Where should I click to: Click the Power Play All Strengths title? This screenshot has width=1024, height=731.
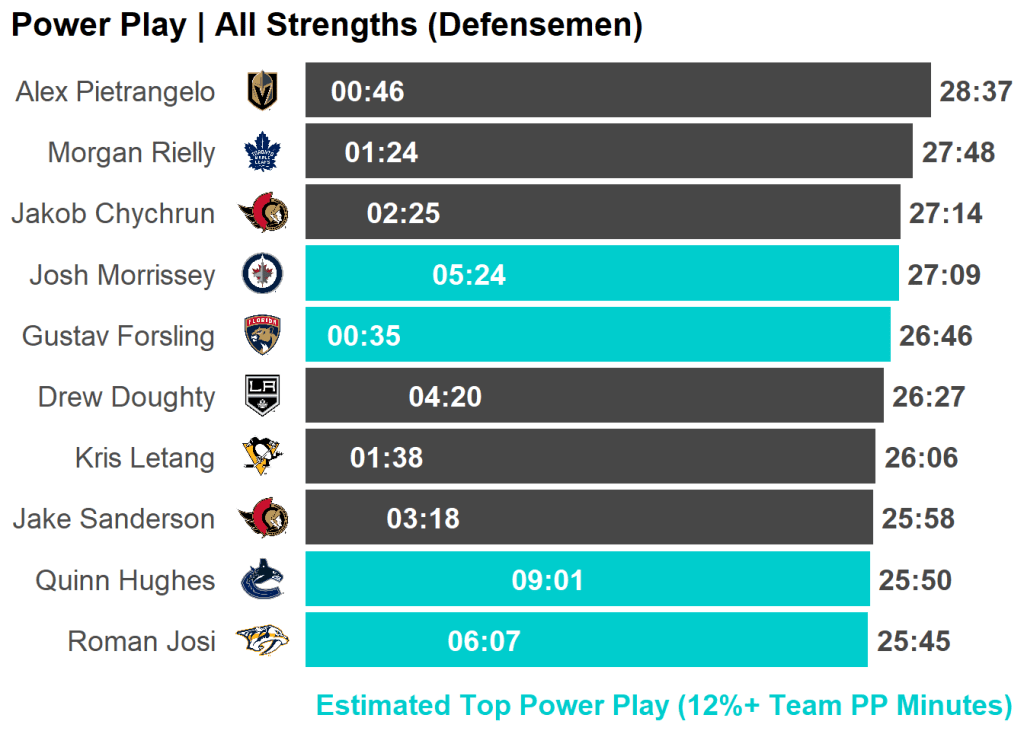[326, 25]
